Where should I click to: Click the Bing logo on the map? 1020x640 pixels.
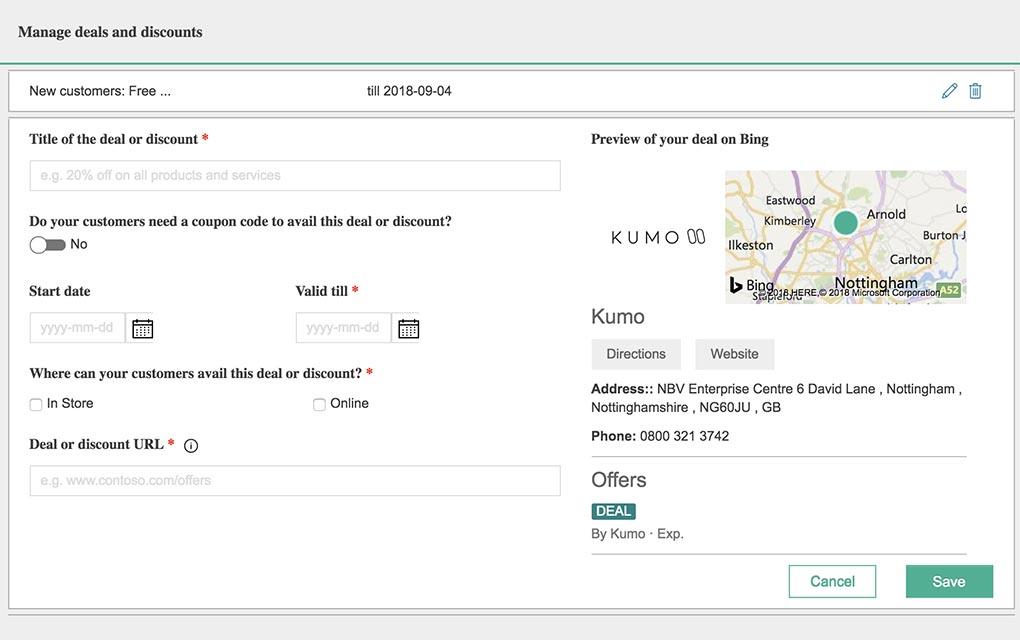pos(751,285)
